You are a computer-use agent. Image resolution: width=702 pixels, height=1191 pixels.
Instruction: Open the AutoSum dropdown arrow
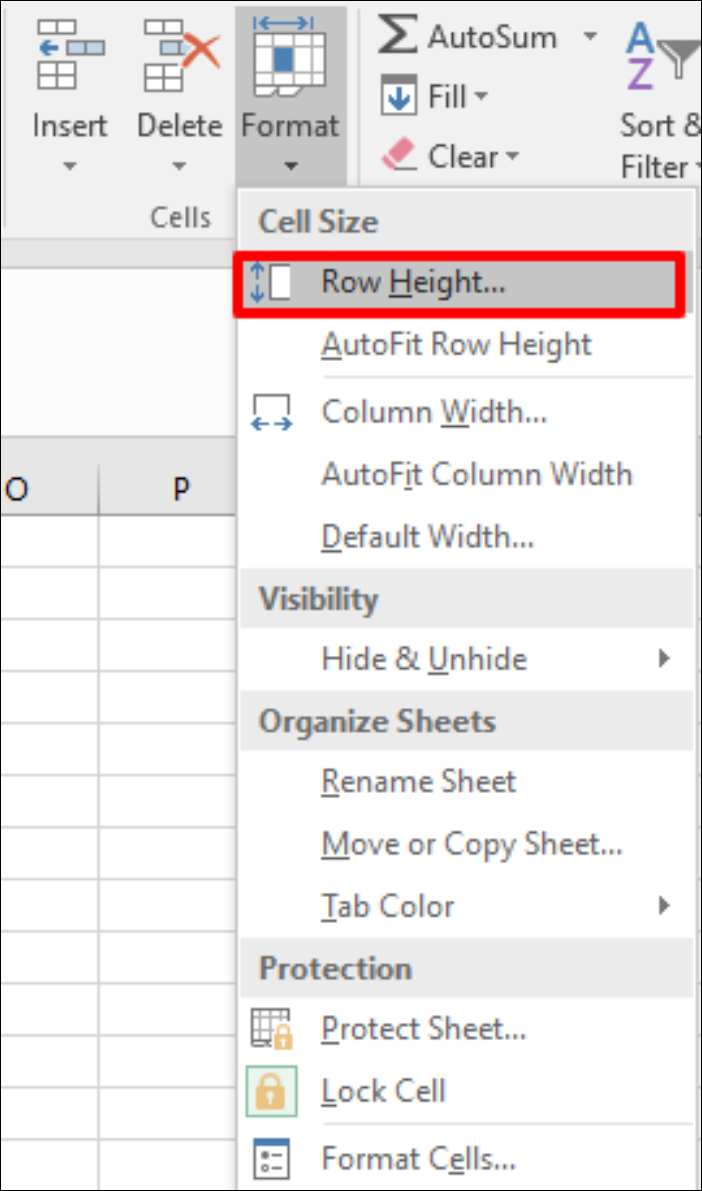tap(590, 38)
